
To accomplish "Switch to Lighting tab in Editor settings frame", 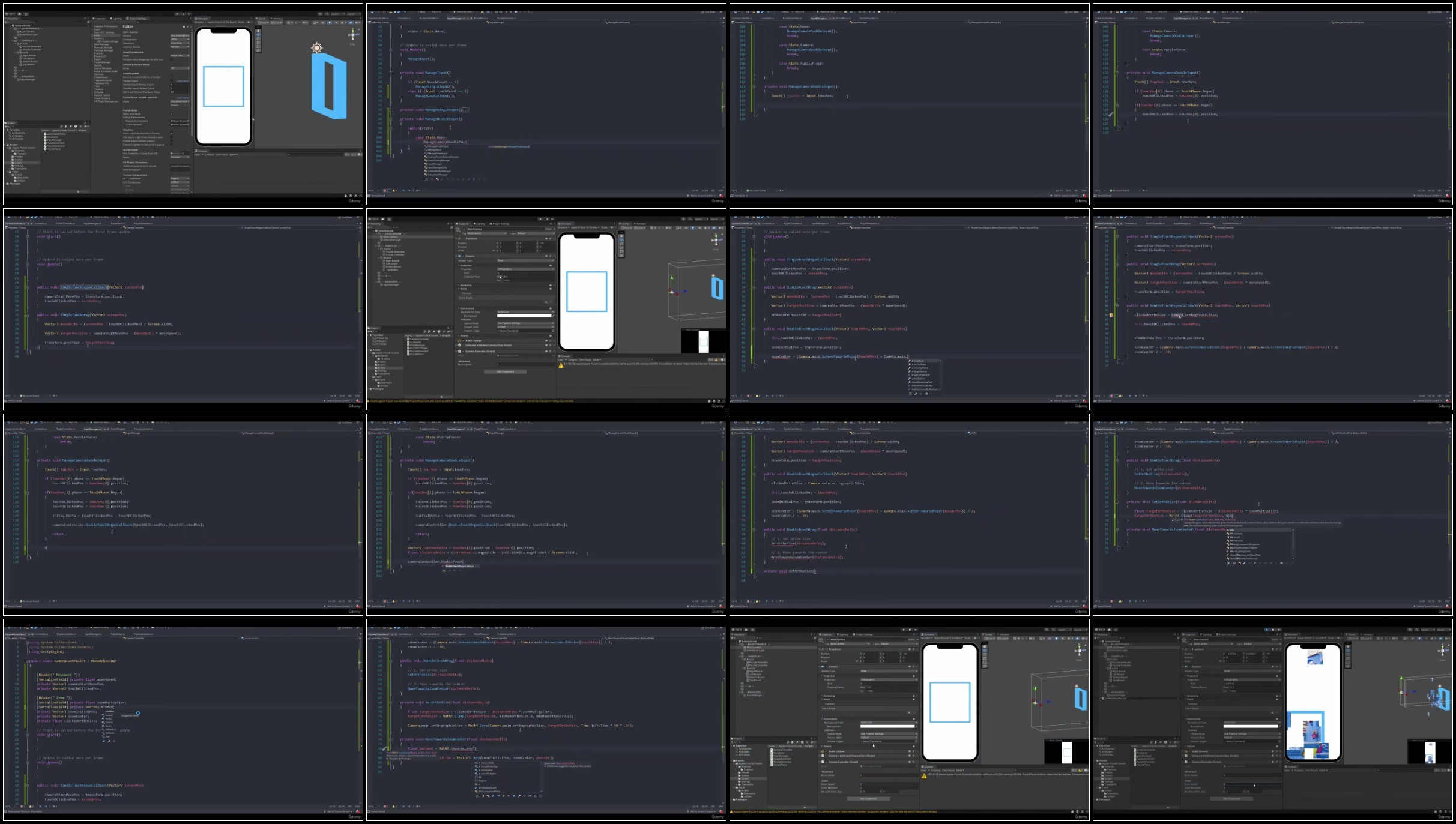I will coord(116,19).
